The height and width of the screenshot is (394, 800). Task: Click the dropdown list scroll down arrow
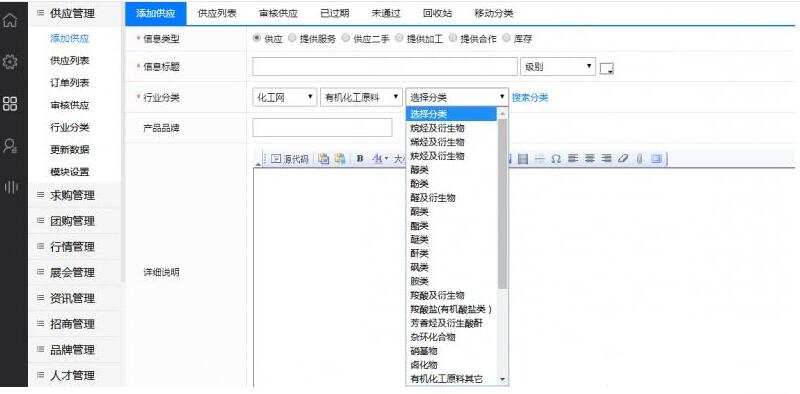click(x=503, y=379)
